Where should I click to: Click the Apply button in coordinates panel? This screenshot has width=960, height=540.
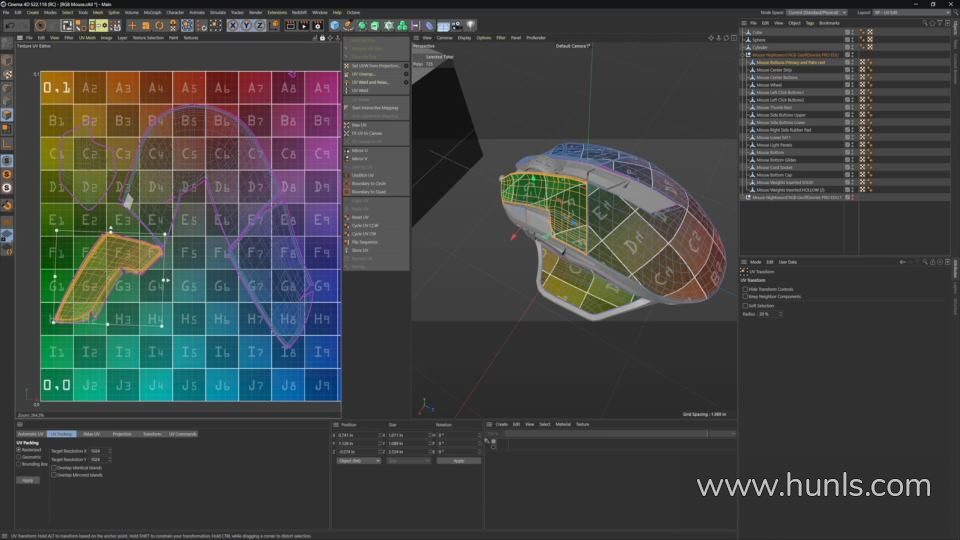458,460
